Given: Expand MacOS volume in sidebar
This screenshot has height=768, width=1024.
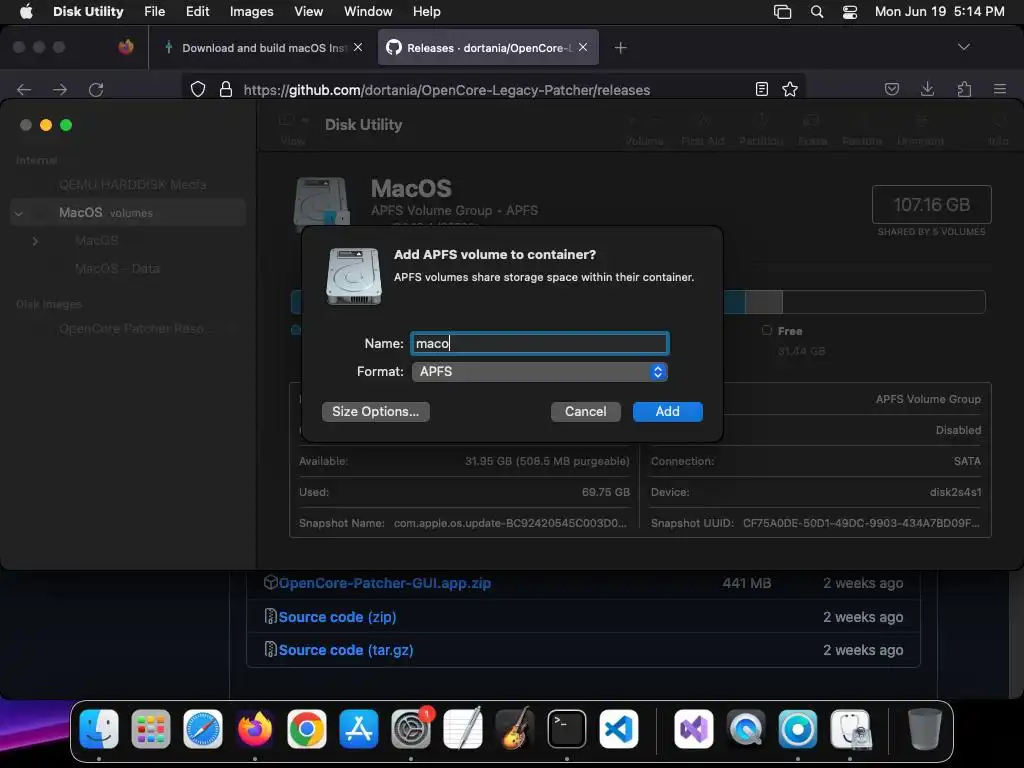Looking at the screenshot, I should tap(35, 241).
